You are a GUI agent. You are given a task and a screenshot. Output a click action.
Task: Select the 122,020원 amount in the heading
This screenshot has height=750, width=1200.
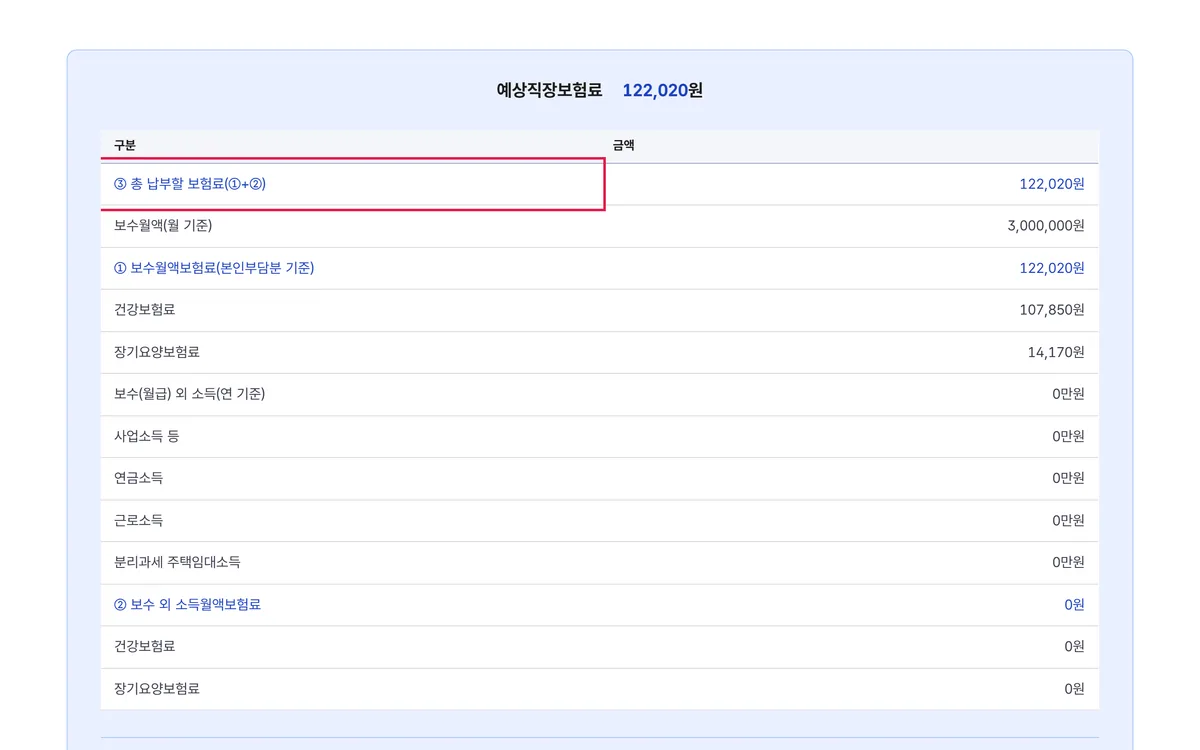click(662, 90)
